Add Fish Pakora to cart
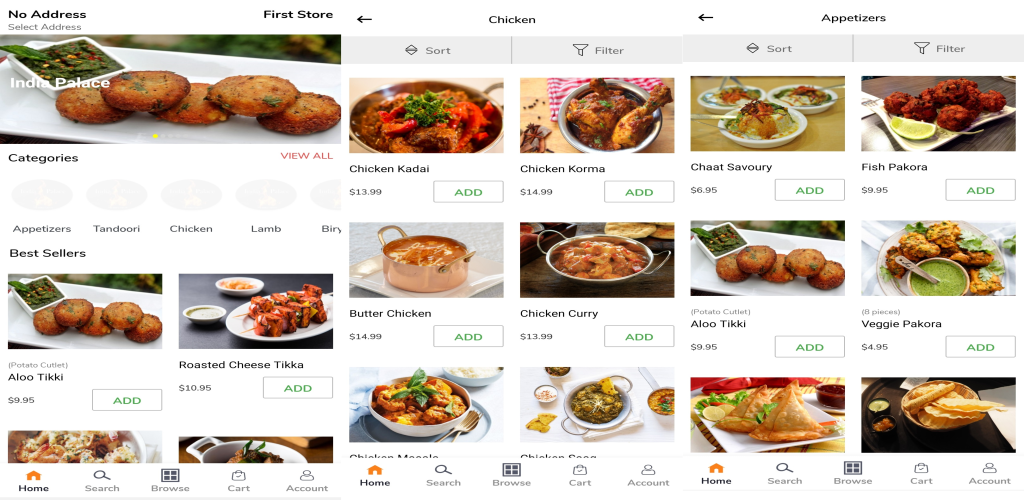Screen dimensions: 1024x500 click(x=980, y=190)
